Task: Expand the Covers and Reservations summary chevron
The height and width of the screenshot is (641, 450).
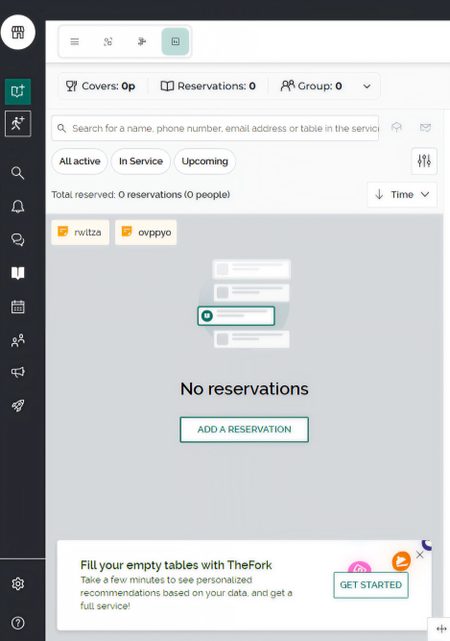Action: click(367, 86)
